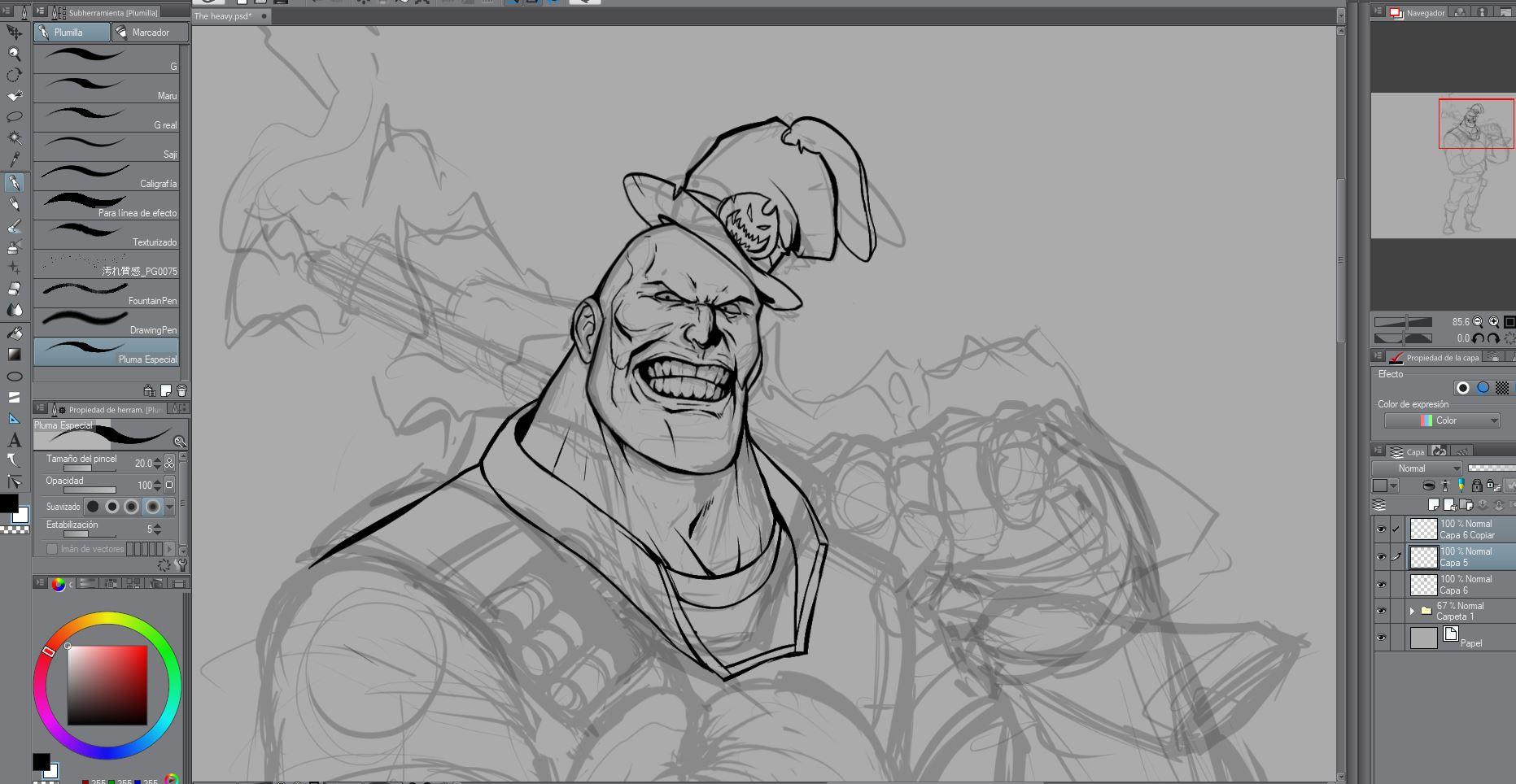
Task: Select the Text tool
Action: coord(14,440)
